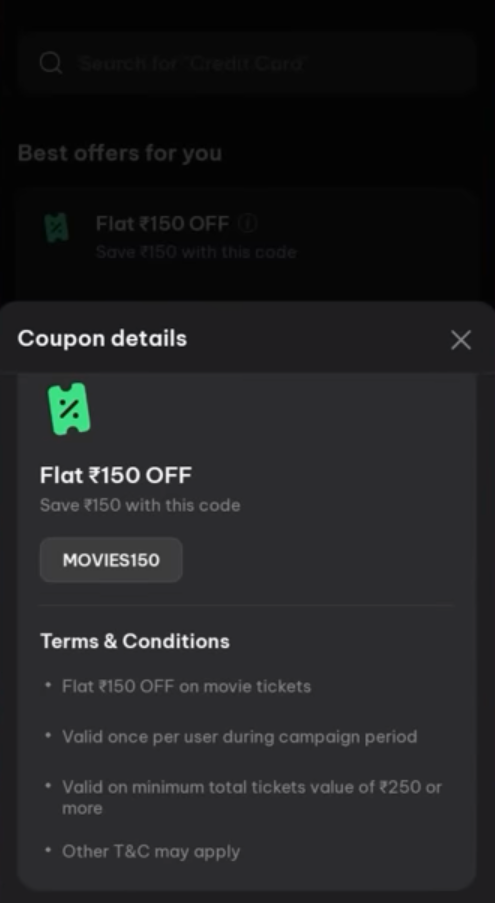
Task: Select minimum tickets value of ₹250 term
Action: pos(252,797)
